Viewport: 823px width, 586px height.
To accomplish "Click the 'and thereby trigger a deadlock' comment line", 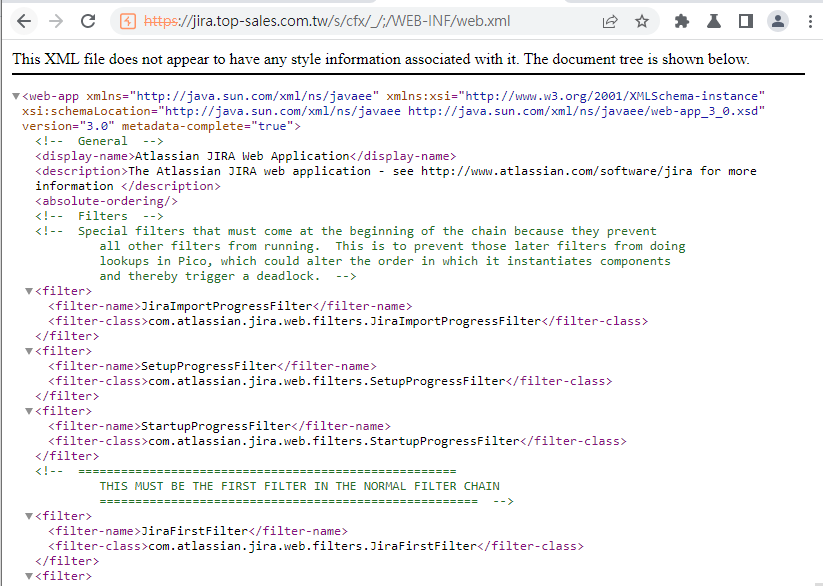I will tap(228, 276).
